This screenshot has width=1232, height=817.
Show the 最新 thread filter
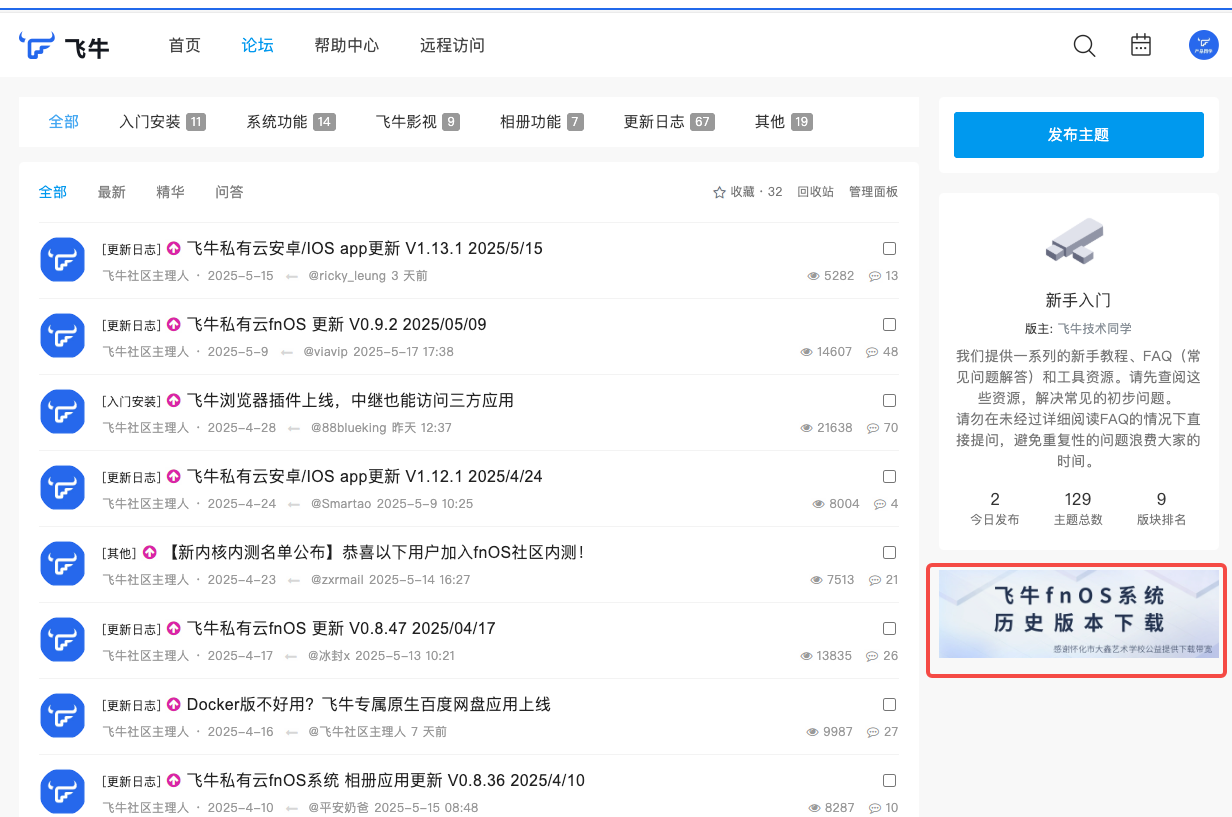(x=112, y=192)
